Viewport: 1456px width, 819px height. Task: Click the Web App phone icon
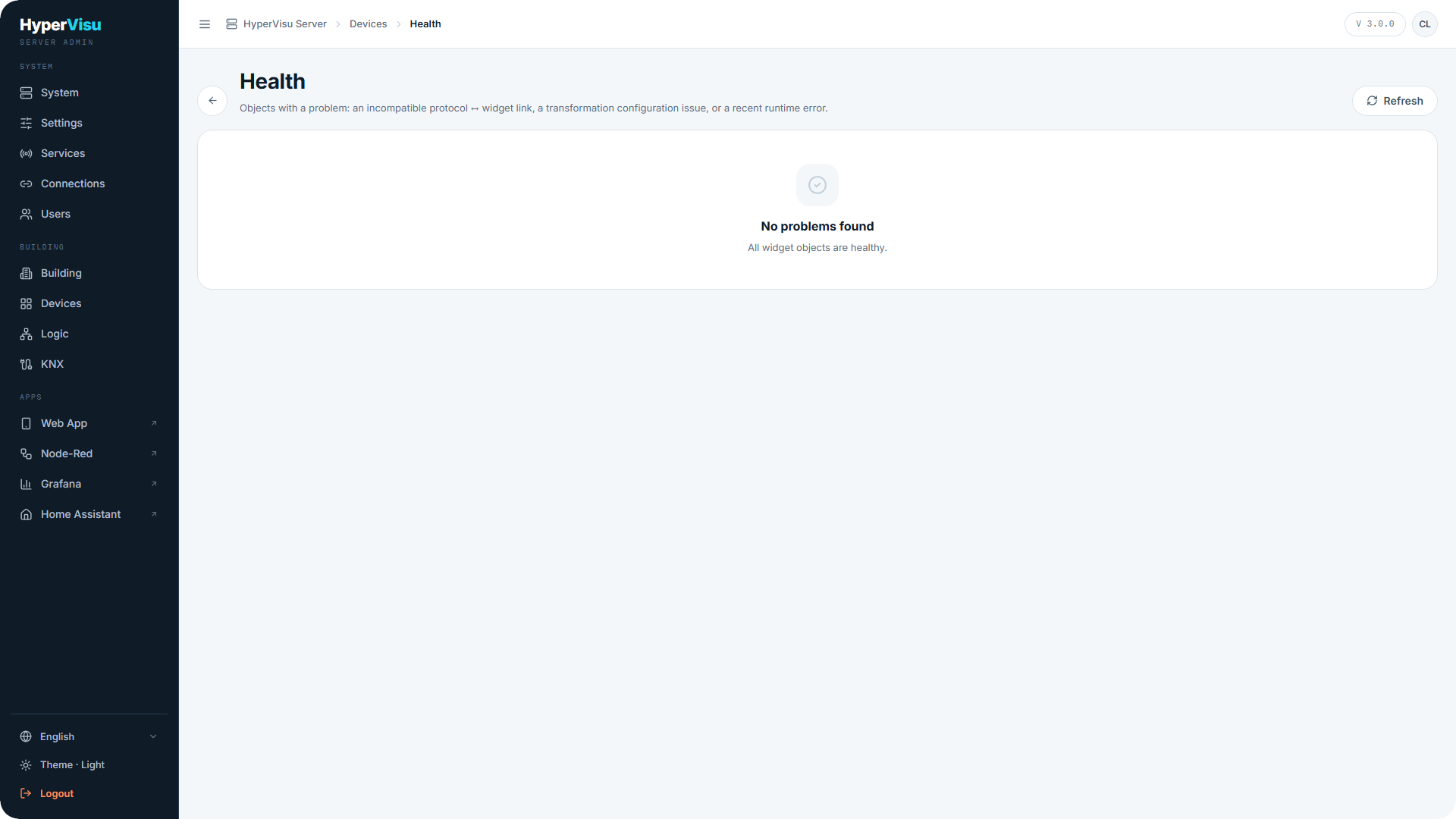(x=26, y=423)
